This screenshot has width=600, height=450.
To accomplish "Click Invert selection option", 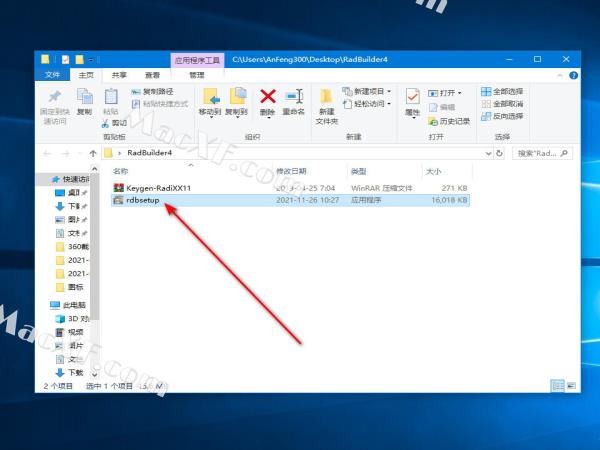I will (x=502, y=116).
